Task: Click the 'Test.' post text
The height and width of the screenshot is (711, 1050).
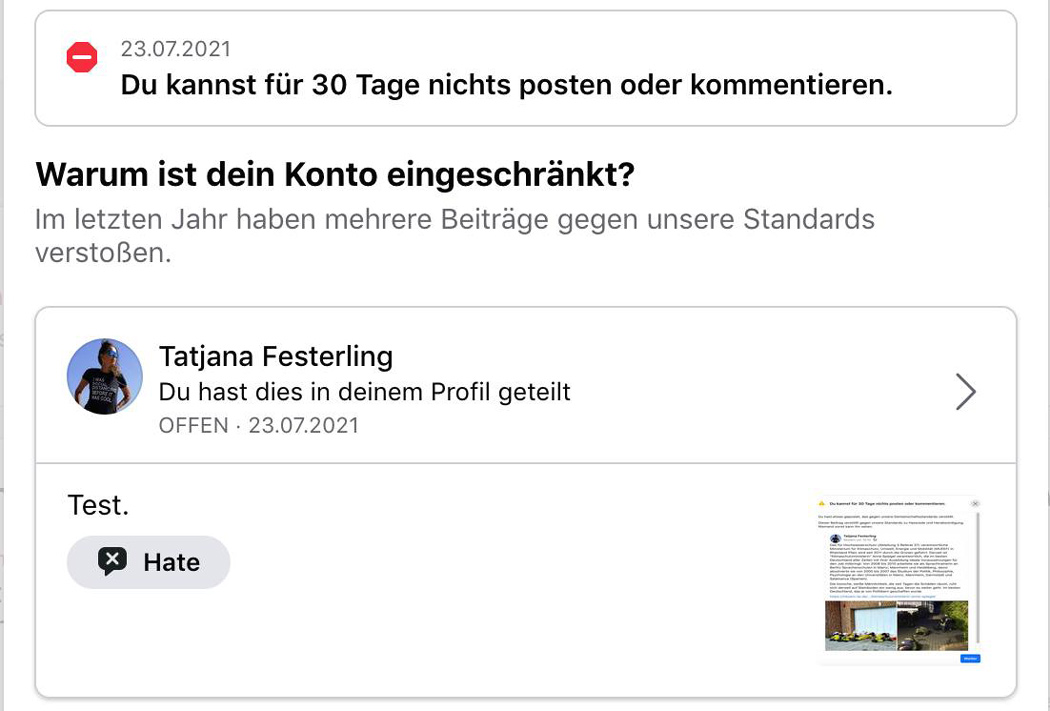Action: (98, 505)
